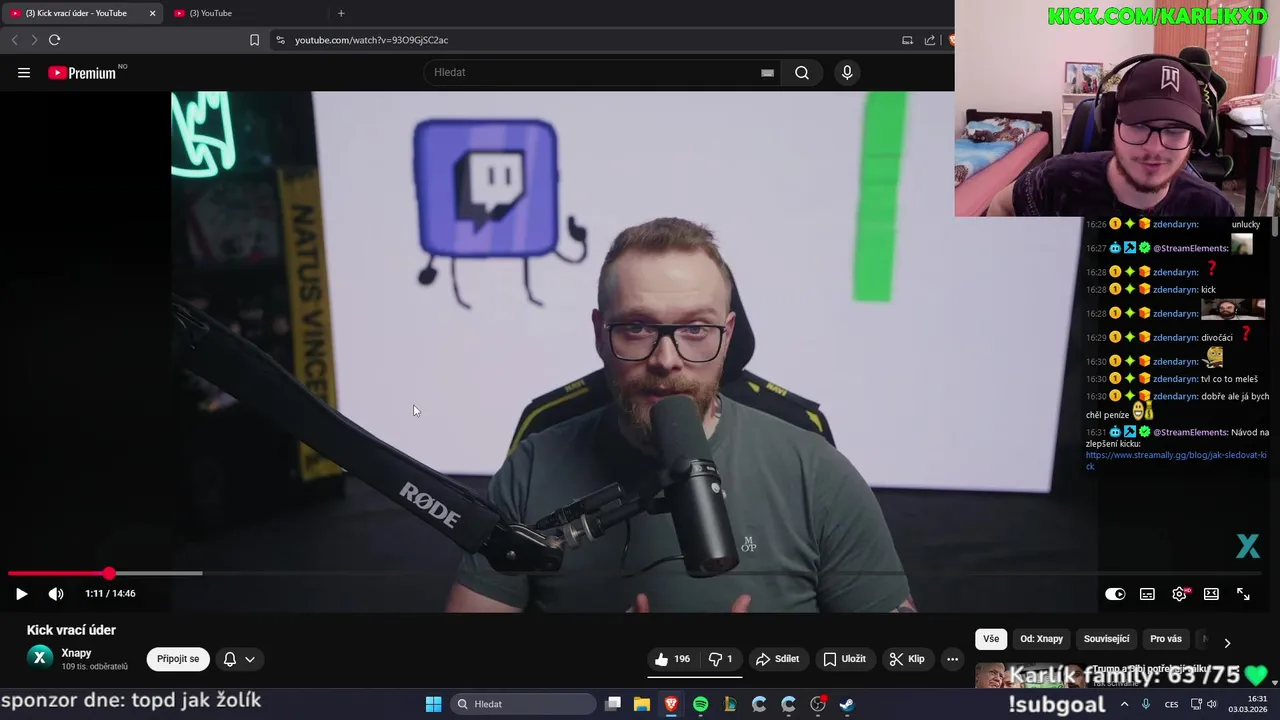Open more actions three-dot menu
The height and width of the screenshot is (720, 1280).
coord(952,659)
